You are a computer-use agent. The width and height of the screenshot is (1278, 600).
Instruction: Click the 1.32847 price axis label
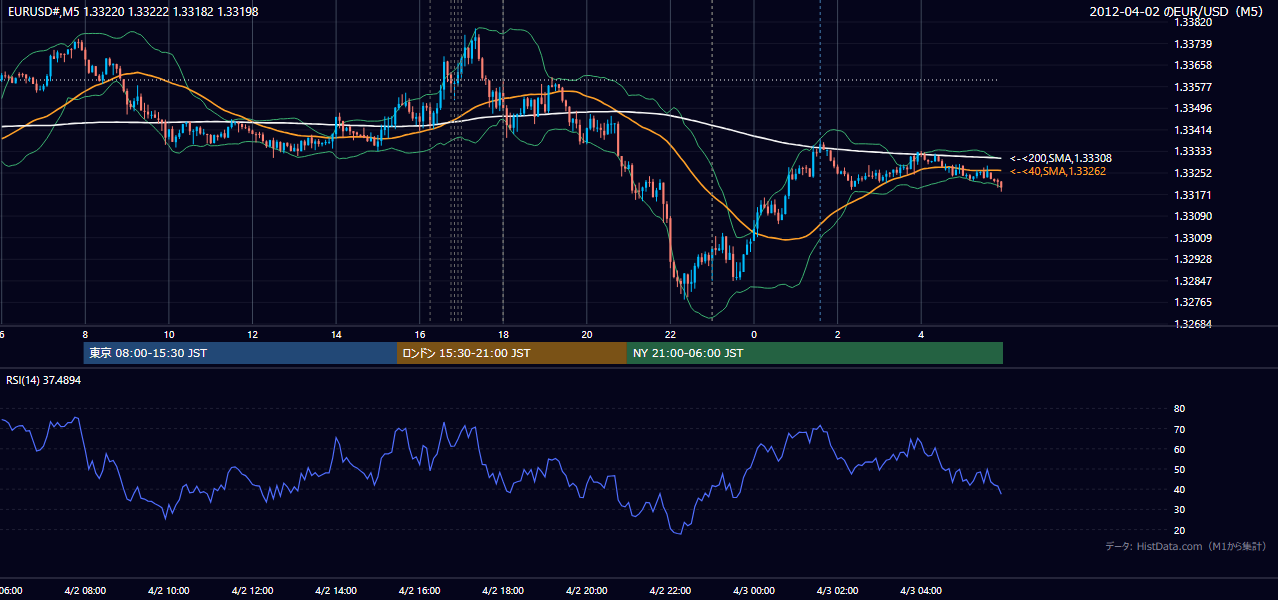(1193, 281)
